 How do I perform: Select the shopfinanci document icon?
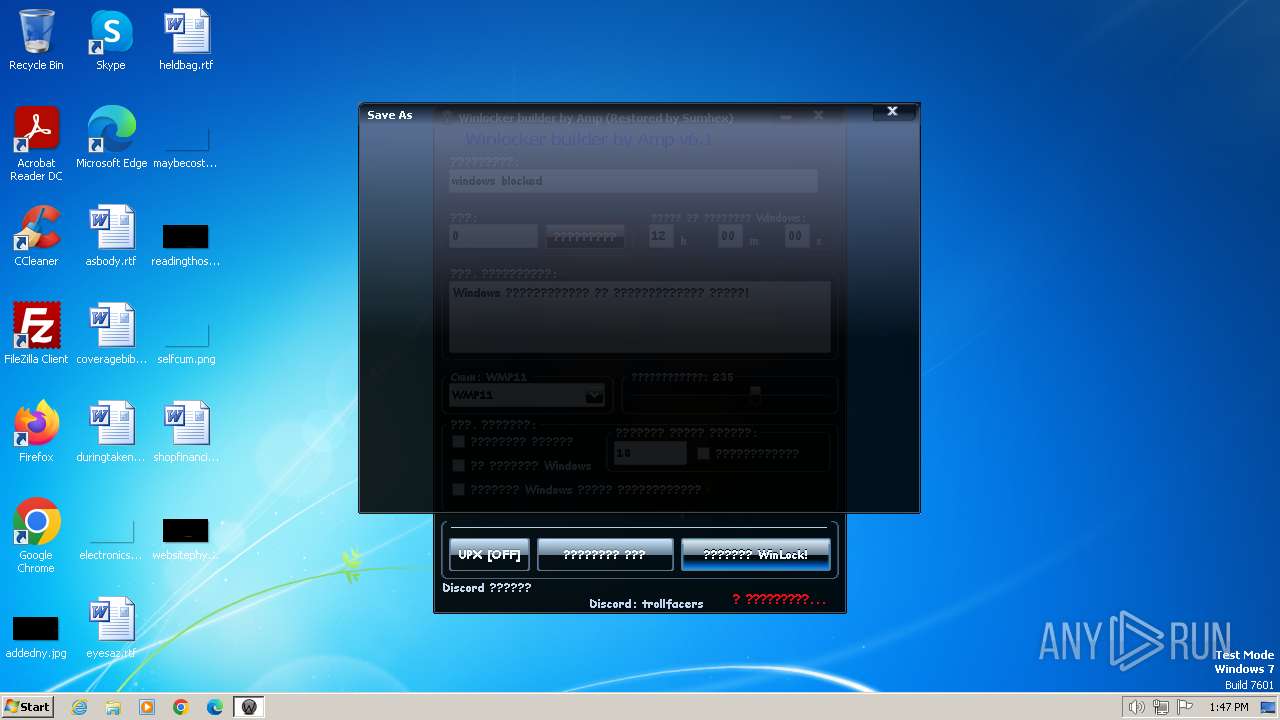[x=186, y=432]
